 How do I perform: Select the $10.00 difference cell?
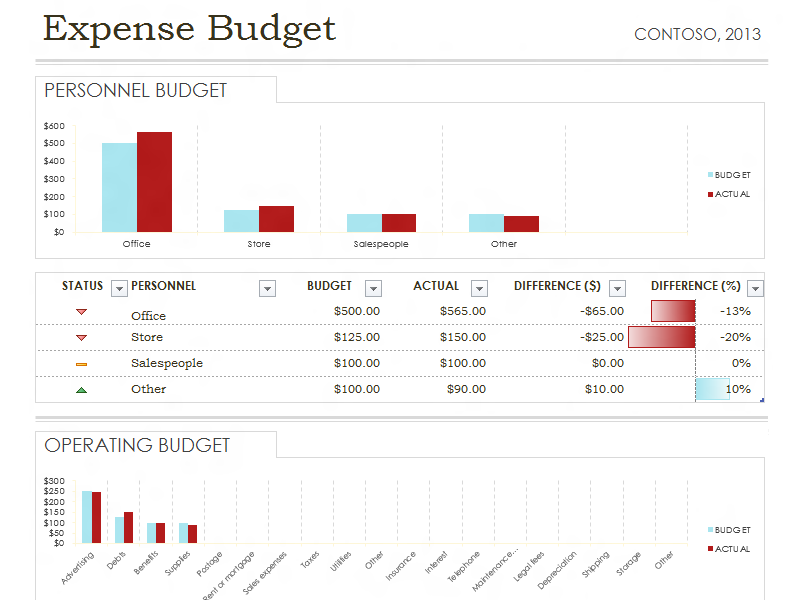click(x=604, y=389)
